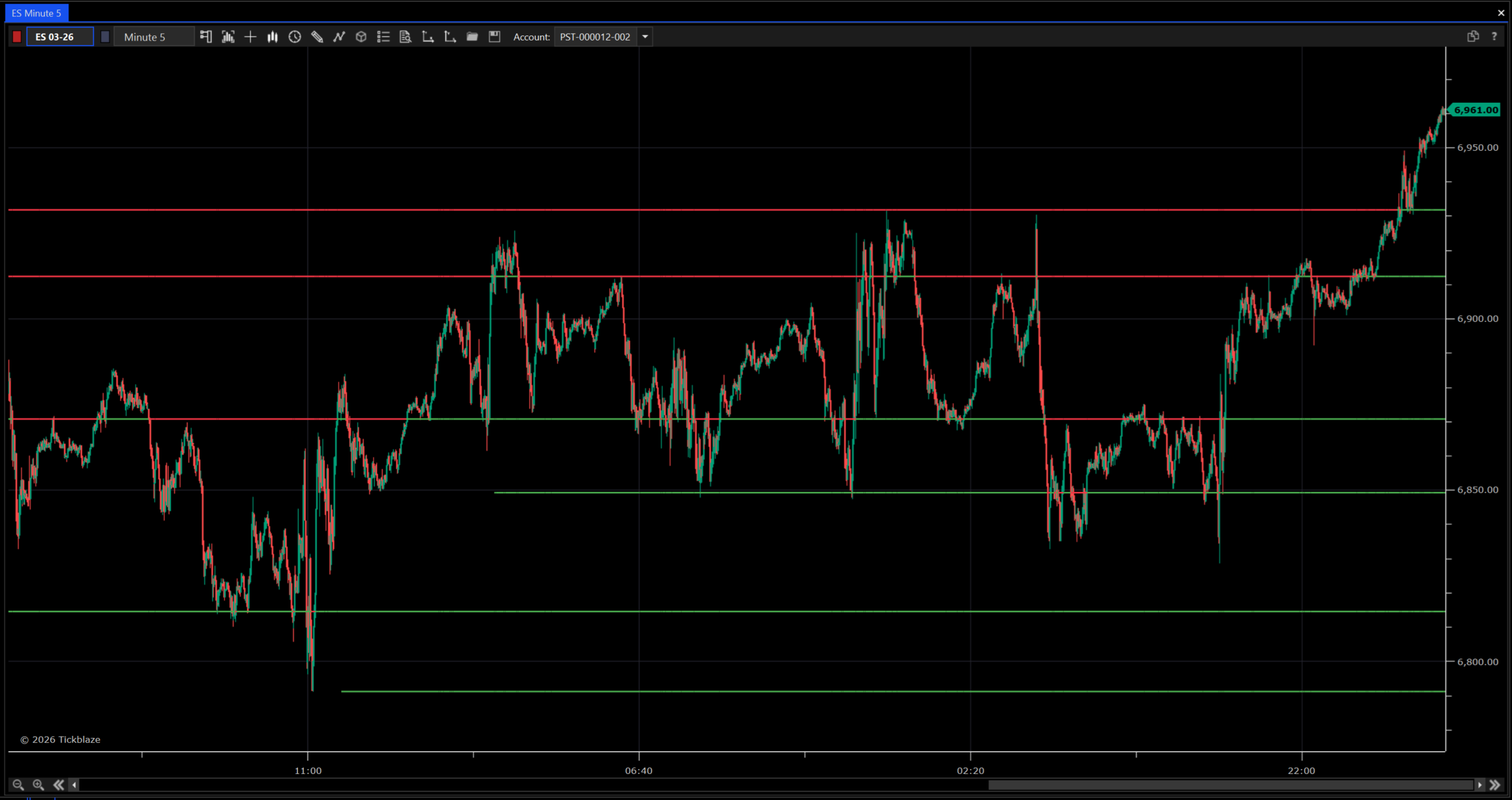Click the horizontal chart scrollbar thumb
Image resolution: width=1512 pixels, height=800 pixels.
point(1230,785)
